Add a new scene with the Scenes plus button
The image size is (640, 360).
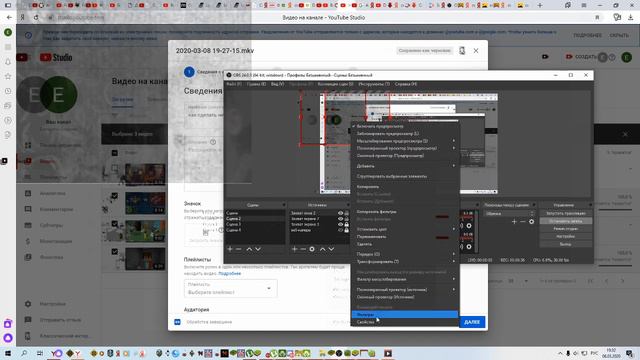(x=230, y=249)
